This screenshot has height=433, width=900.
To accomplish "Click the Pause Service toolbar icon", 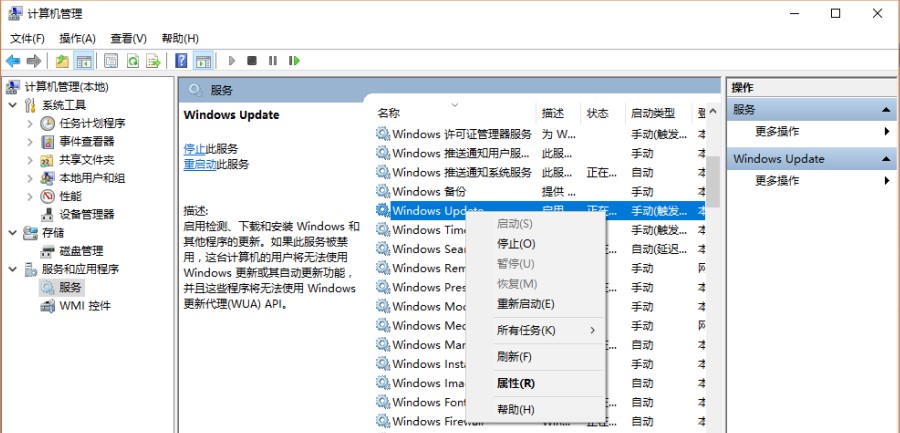I will click(273, 60).
